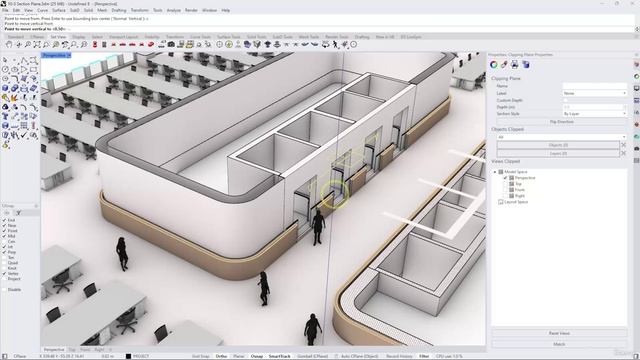The image size is (640, 360).
Task: Check the Top view in Views Clipped
Action: tap(506, 184)
